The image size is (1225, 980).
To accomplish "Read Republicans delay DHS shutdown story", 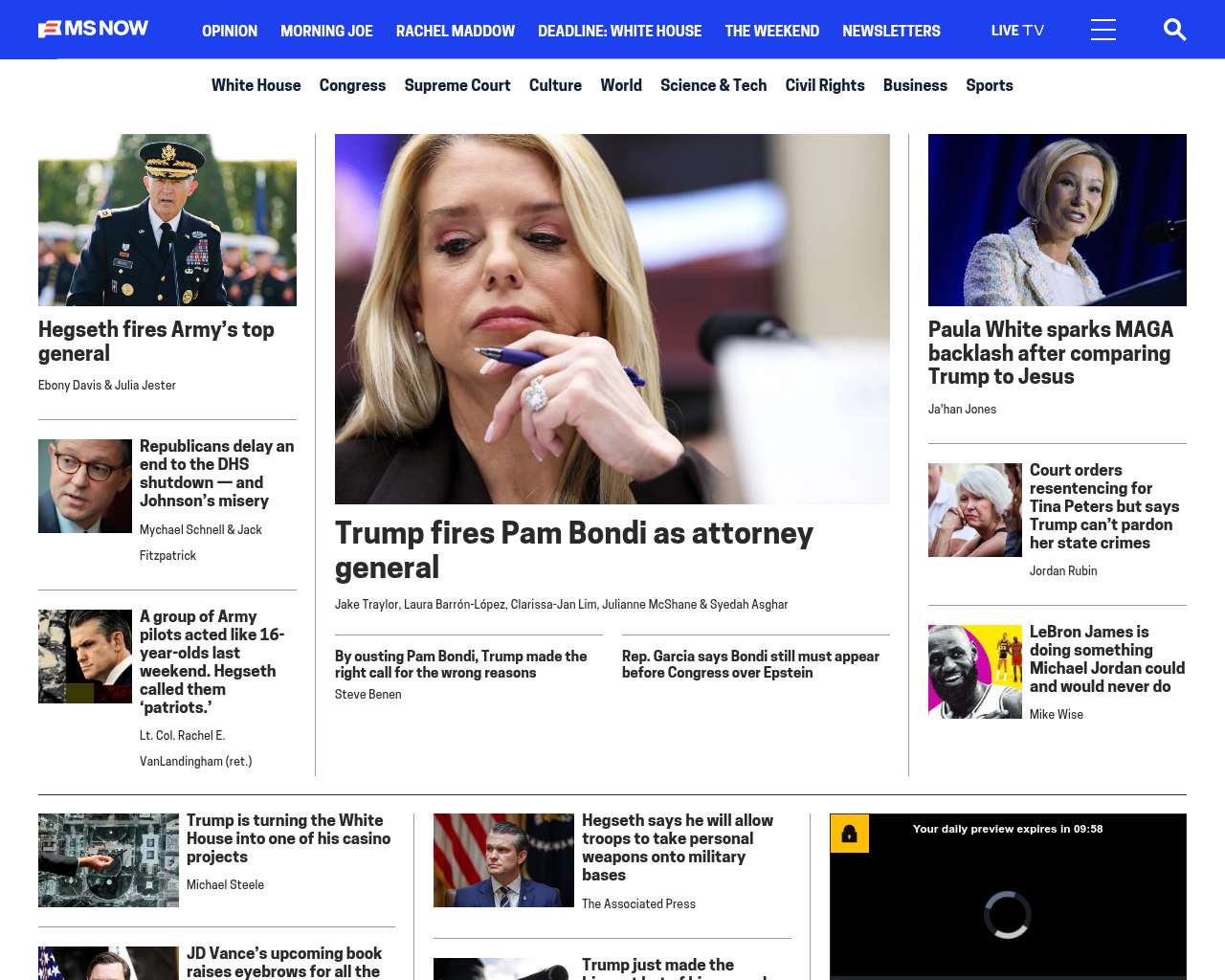I will (217, 474).
